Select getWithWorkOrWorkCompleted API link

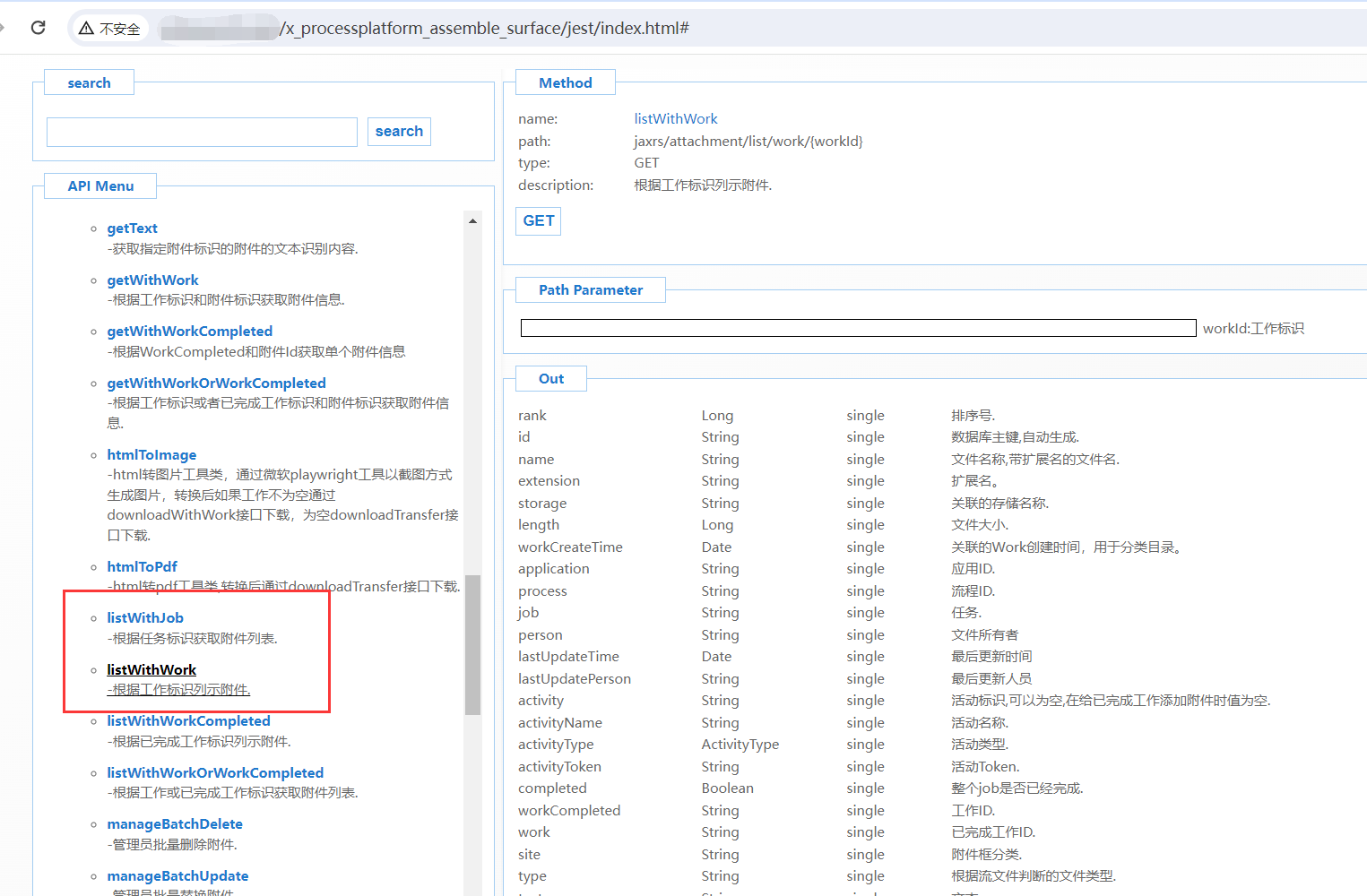[x=216, y=383]
